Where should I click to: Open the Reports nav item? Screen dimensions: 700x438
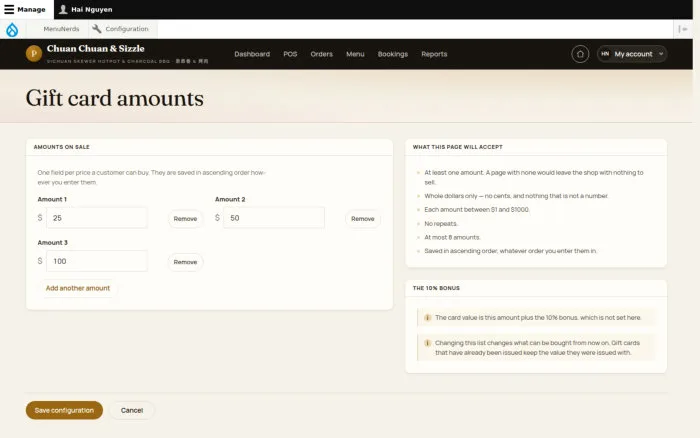click(434, 54)
